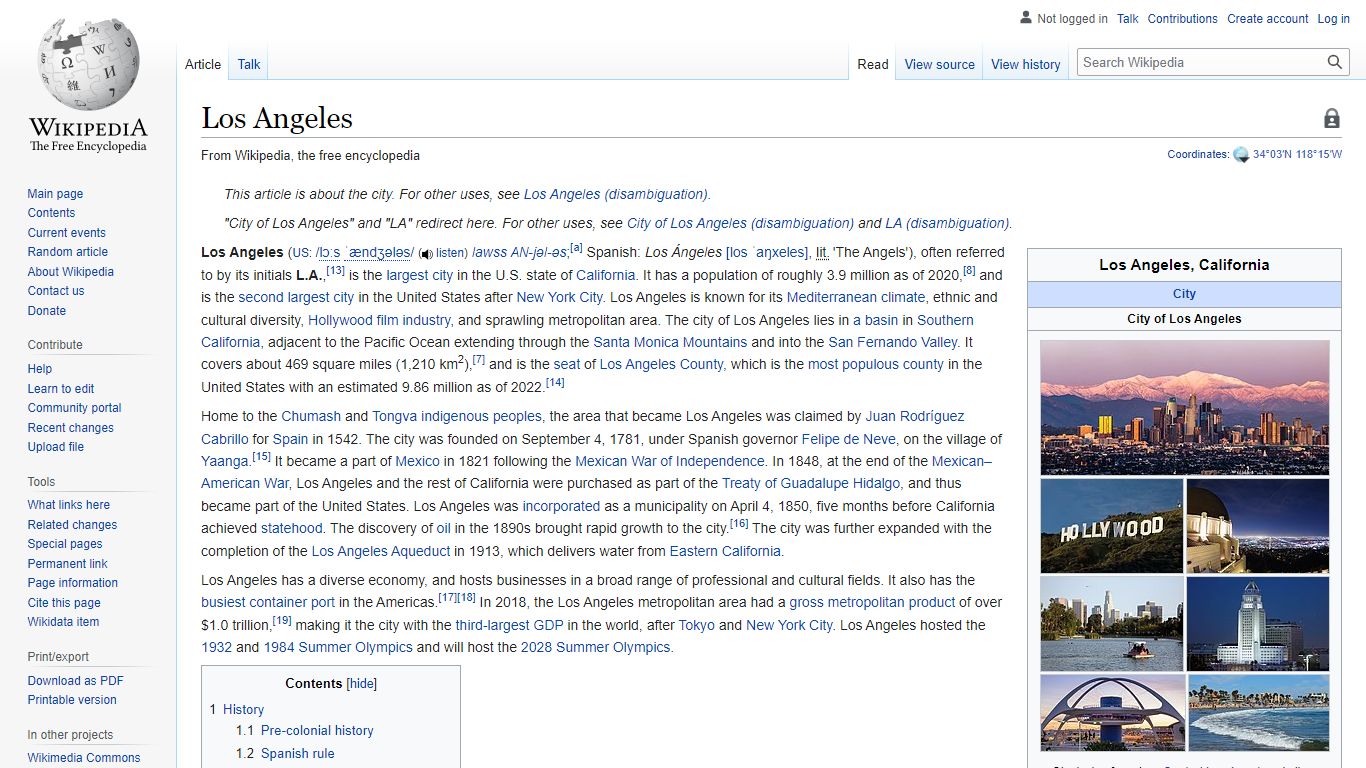Open LA (disambiguation) link
Viewport: 1366px width, 768px height.
947,223
